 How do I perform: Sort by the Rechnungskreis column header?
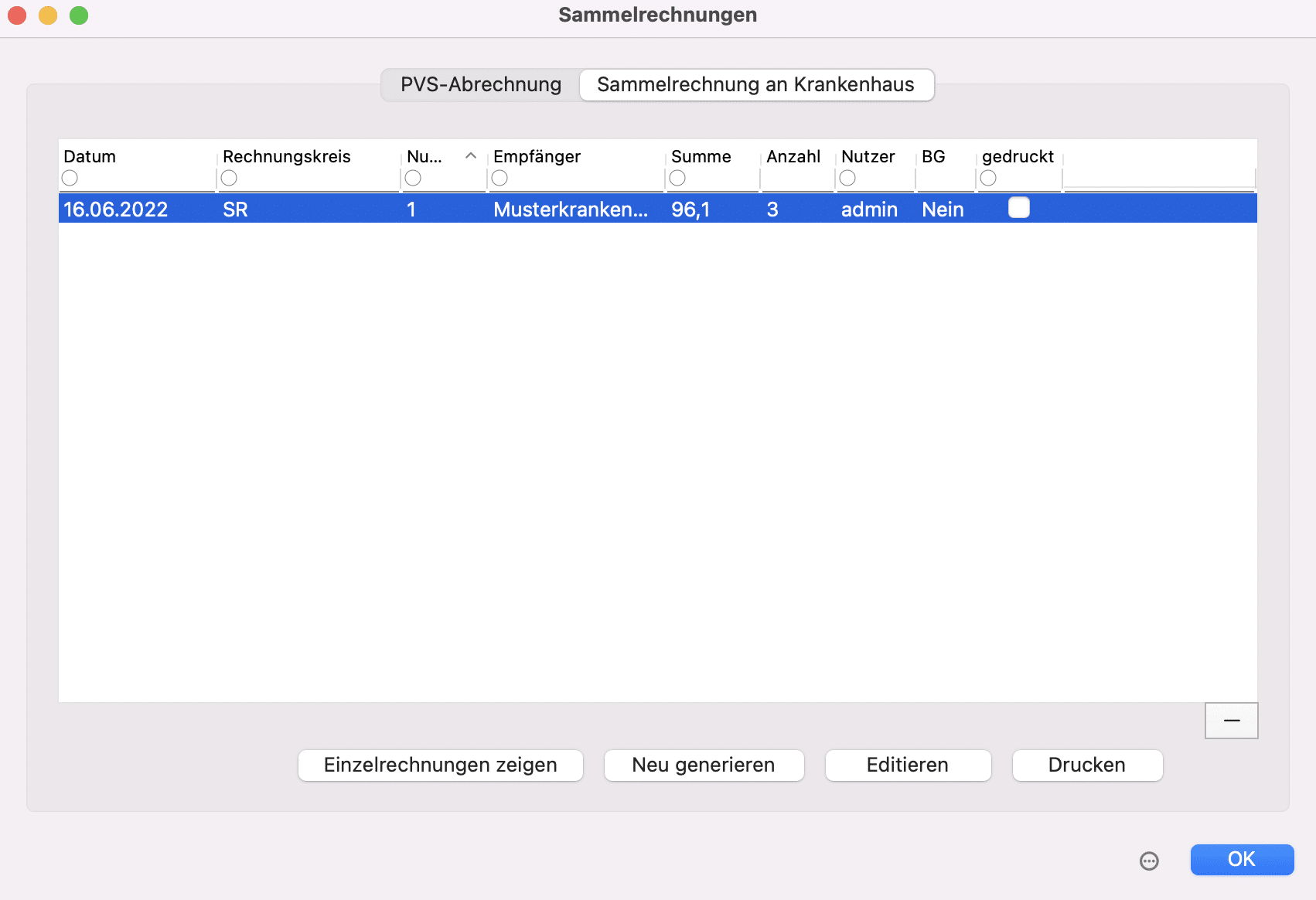287,156
